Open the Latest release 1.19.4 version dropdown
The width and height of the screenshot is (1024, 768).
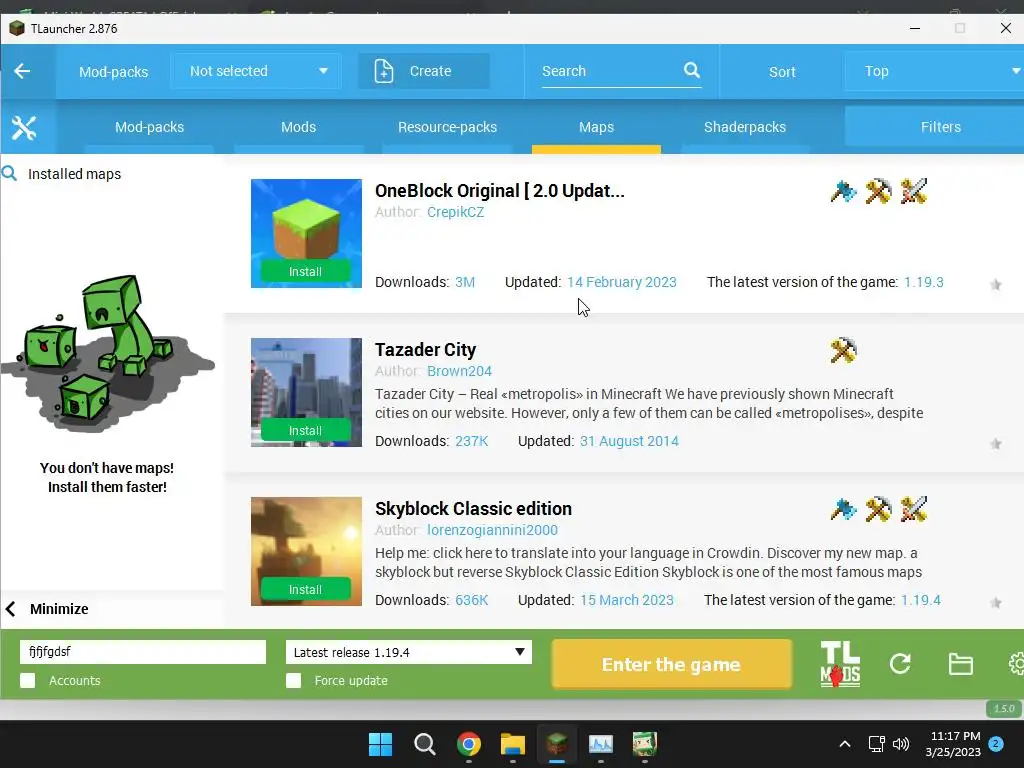pyautogui.click(x=409, y=652)
